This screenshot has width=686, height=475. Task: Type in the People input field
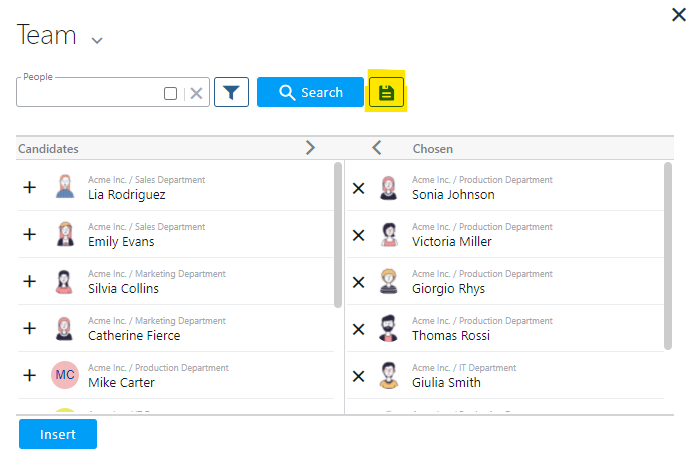tap(88, 93)
